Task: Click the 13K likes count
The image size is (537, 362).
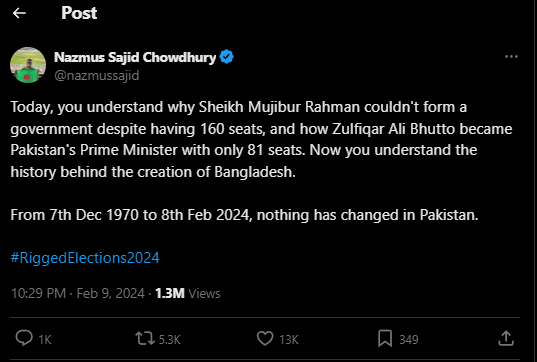Action: [289, 340]
